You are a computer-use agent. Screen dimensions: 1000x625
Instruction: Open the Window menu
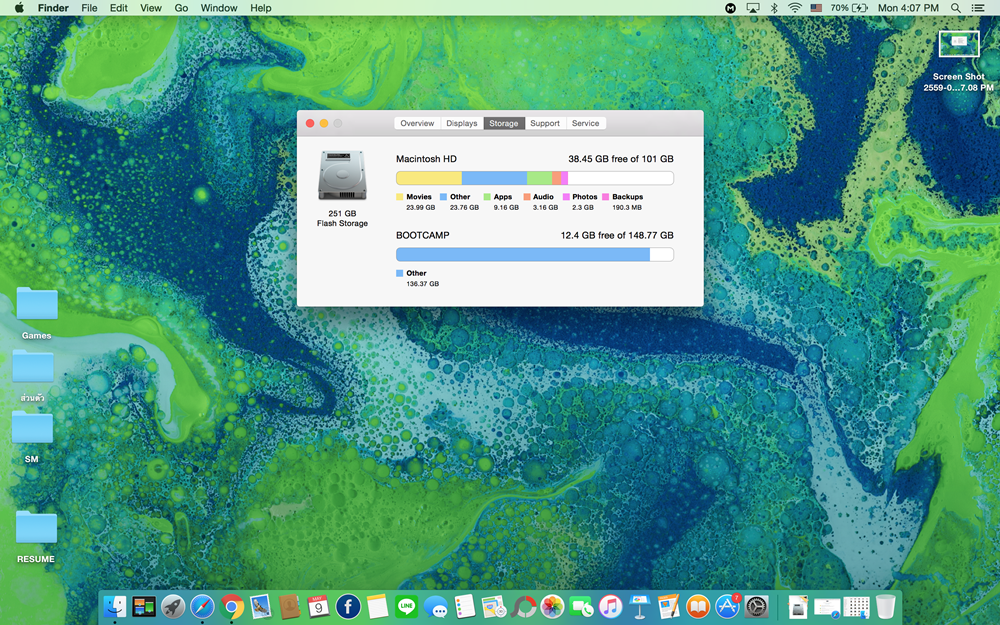219,8
